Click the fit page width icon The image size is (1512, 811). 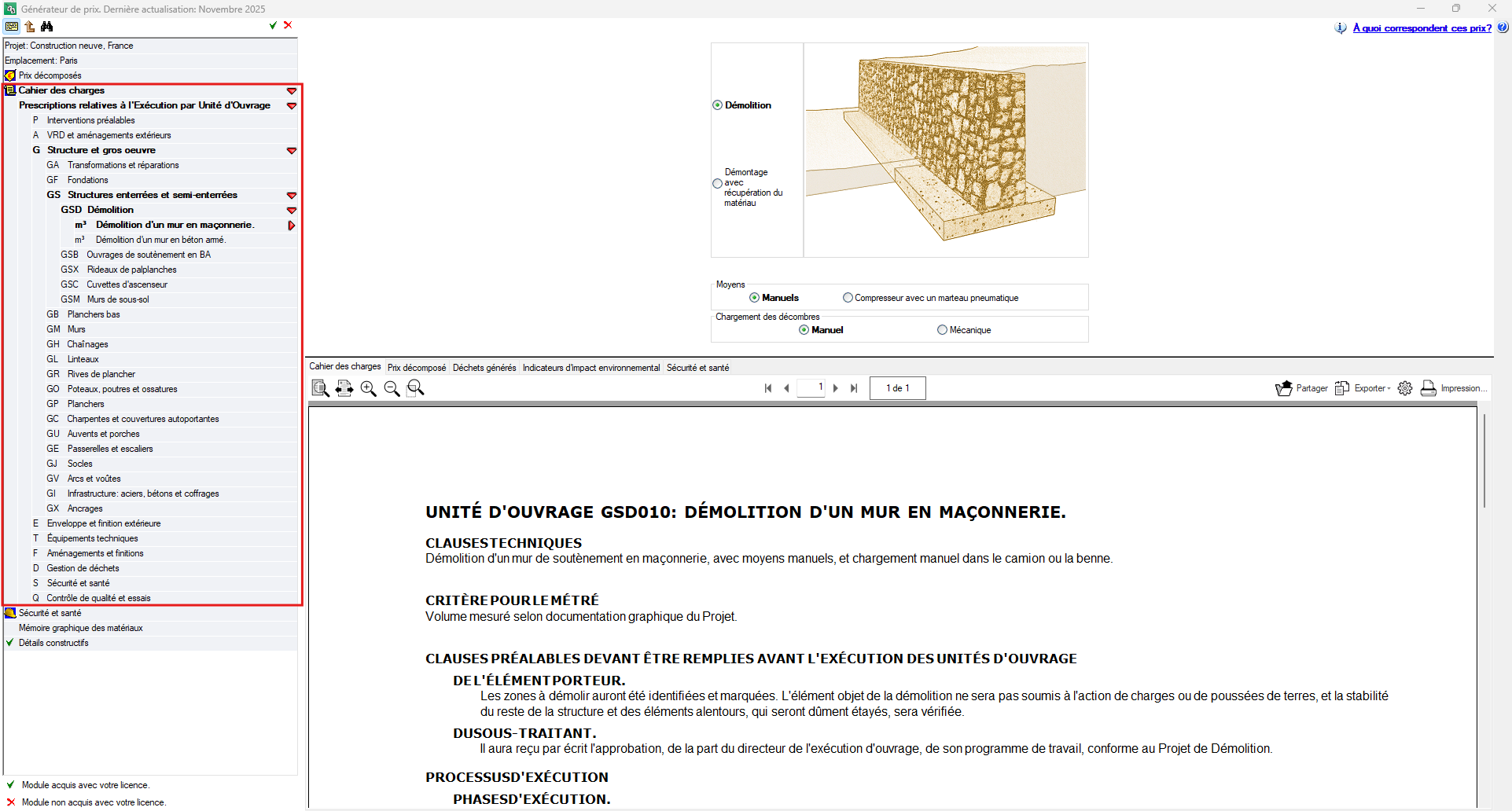coord(344,388)
